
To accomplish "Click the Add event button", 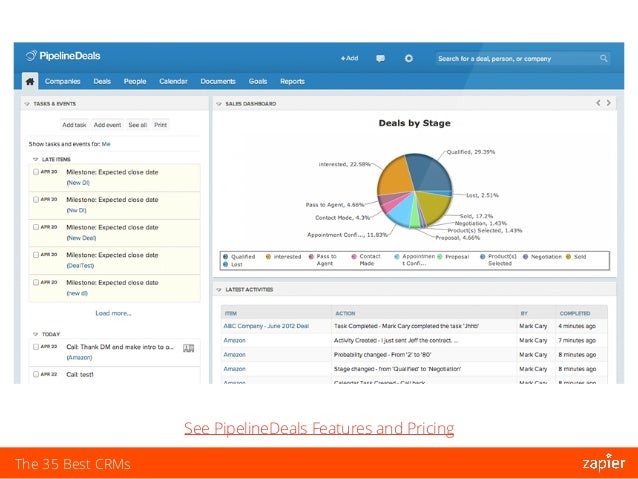I will tap(107, 125).
